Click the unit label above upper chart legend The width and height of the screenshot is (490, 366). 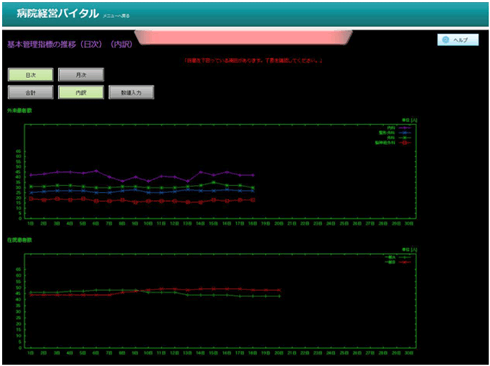(x=410, y=120)
